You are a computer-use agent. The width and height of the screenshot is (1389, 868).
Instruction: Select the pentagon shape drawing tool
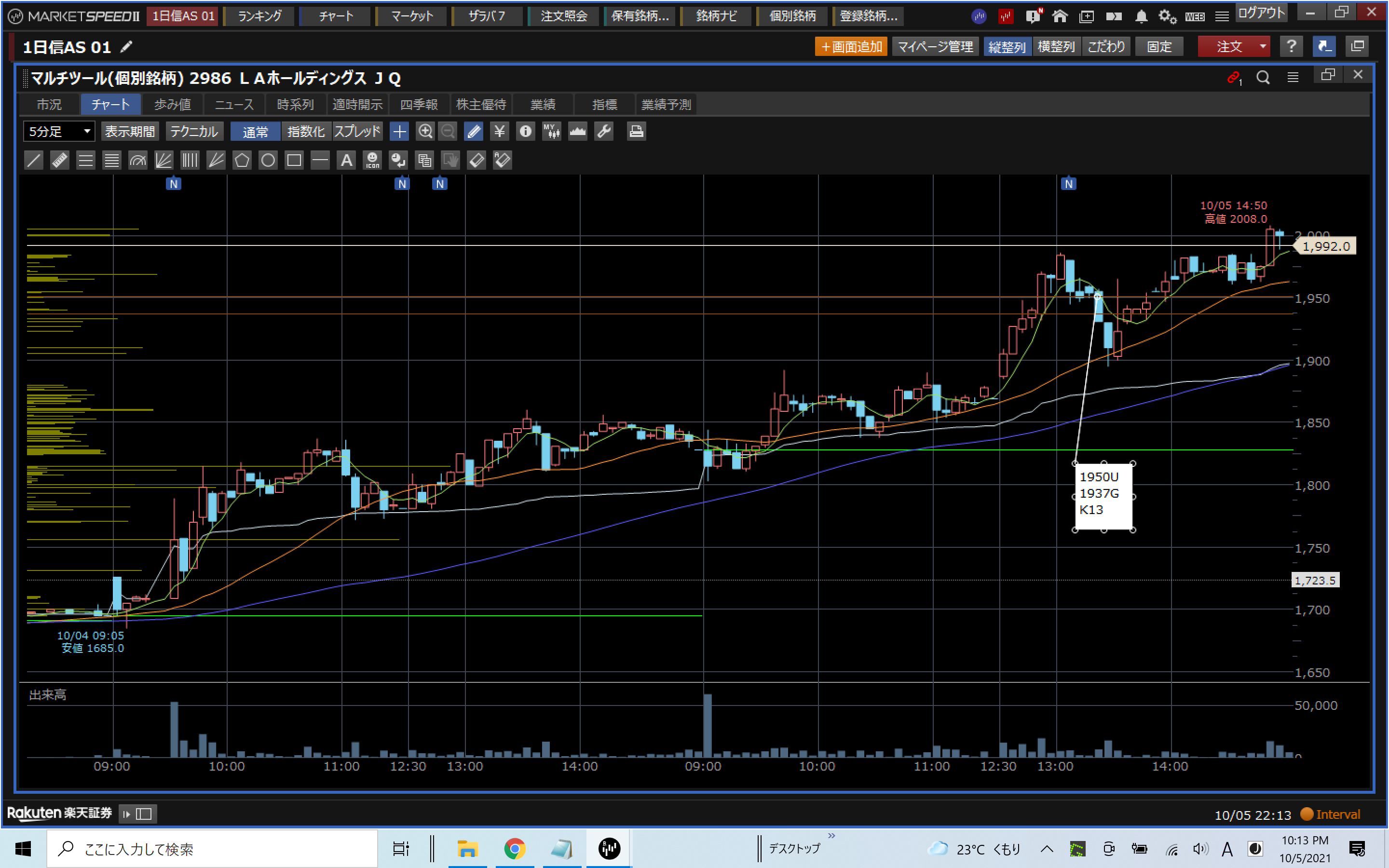point(242,160)
